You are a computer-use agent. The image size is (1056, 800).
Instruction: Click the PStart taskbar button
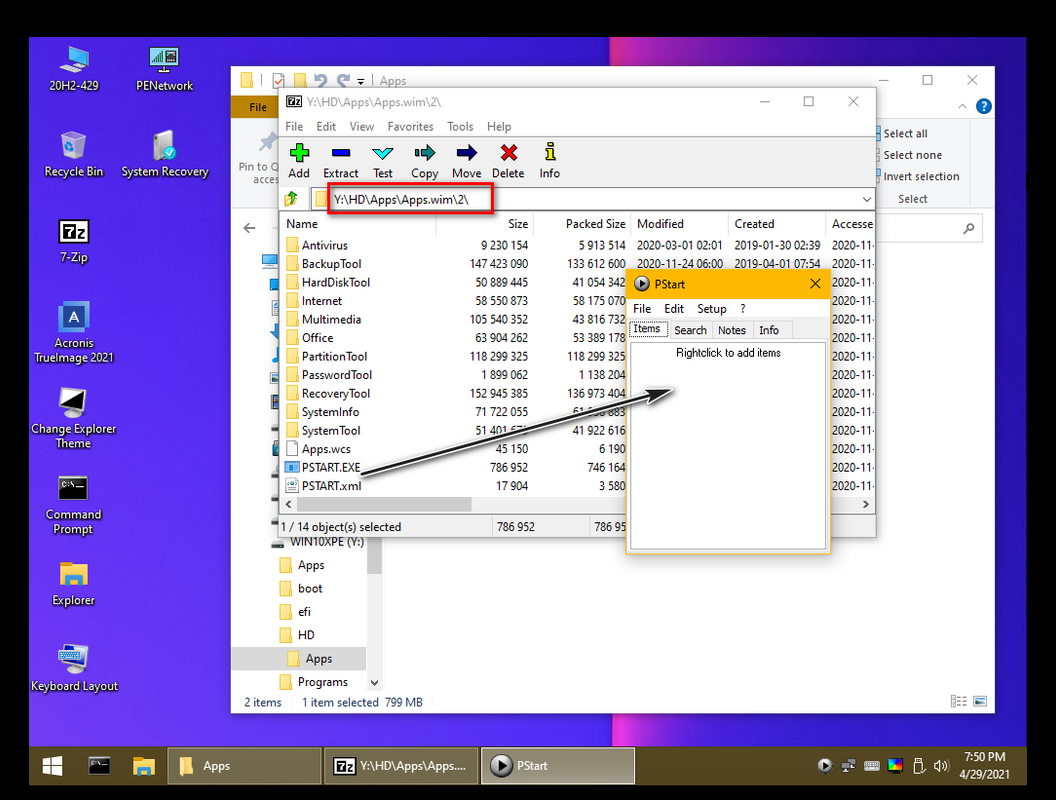coord(558,766)
